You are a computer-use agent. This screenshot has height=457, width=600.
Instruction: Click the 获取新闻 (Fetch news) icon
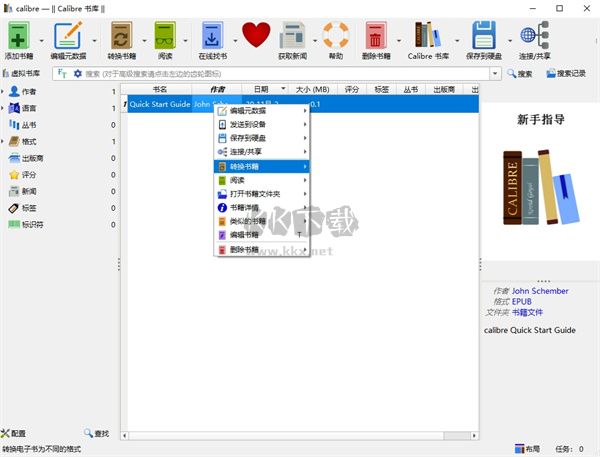coord(292,36)
